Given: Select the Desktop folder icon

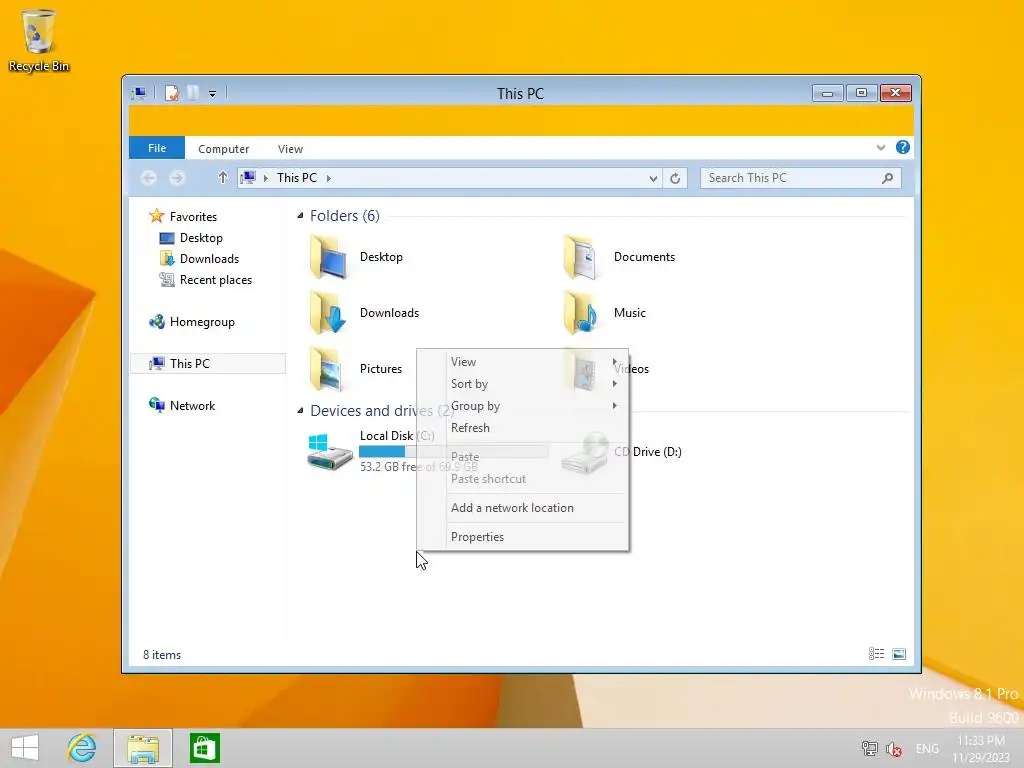Looking at the screenshot, I should pyautogui.click(x=328, y=258).
